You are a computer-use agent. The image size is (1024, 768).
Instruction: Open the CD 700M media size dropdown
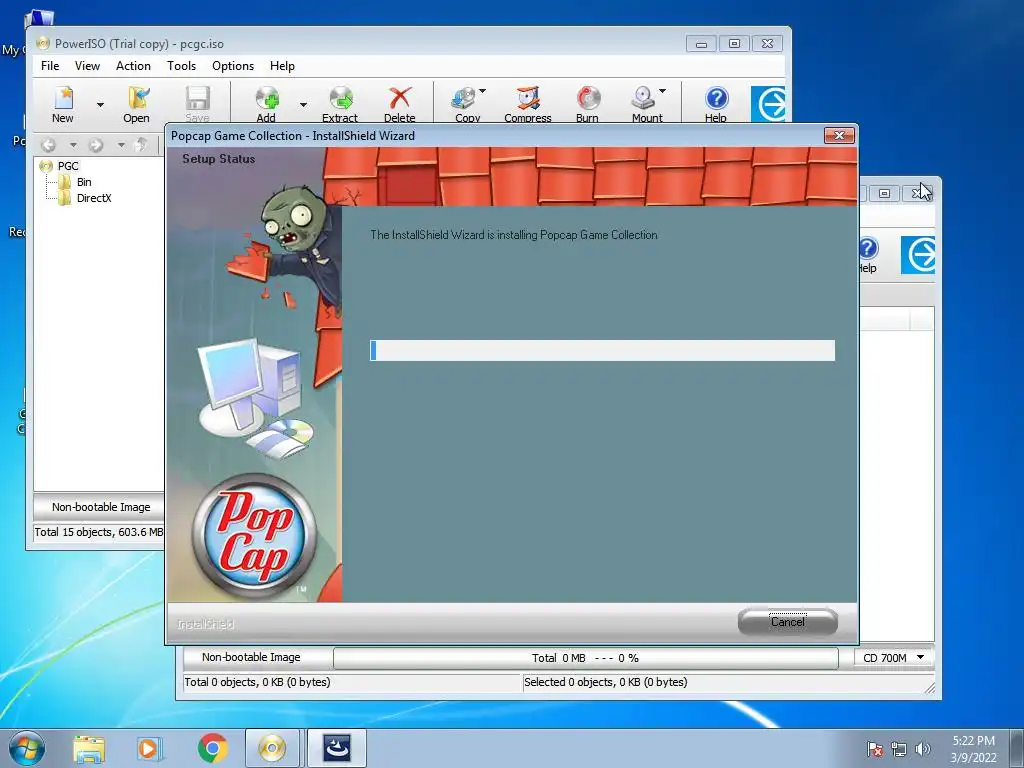(893, 658)
